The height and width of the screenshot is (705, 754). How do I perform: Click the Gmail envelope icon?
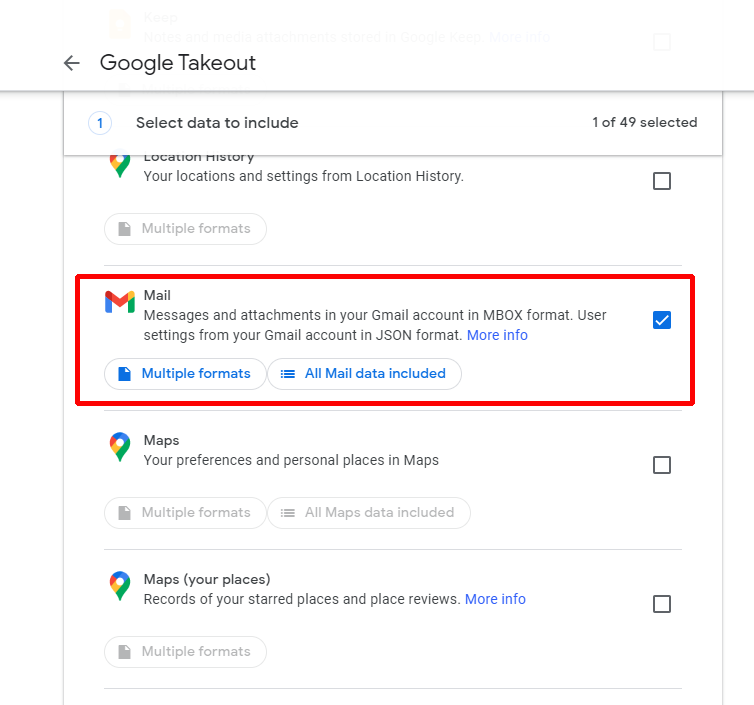[x=119, y=302]
